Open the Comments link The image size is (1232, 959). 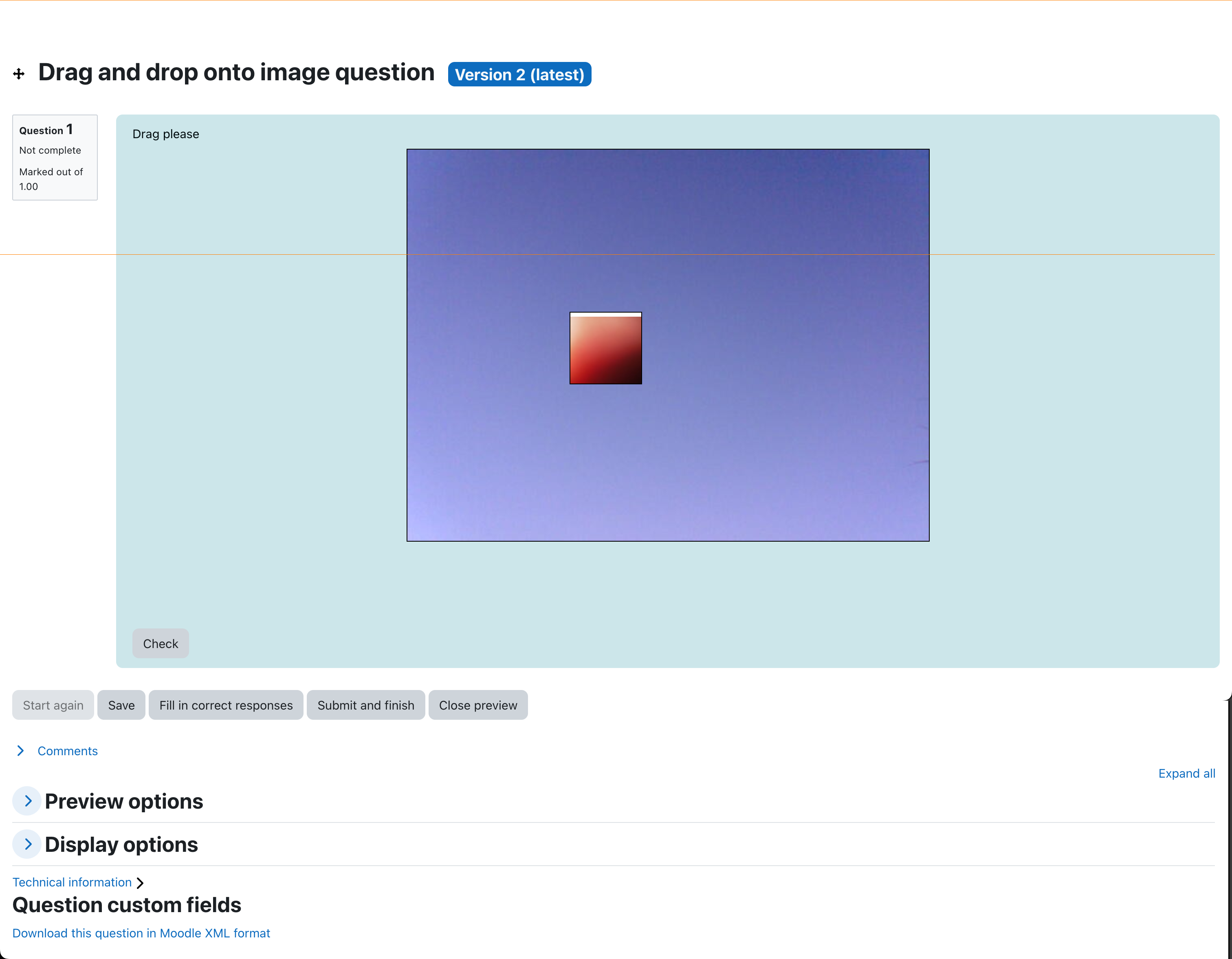68,751
